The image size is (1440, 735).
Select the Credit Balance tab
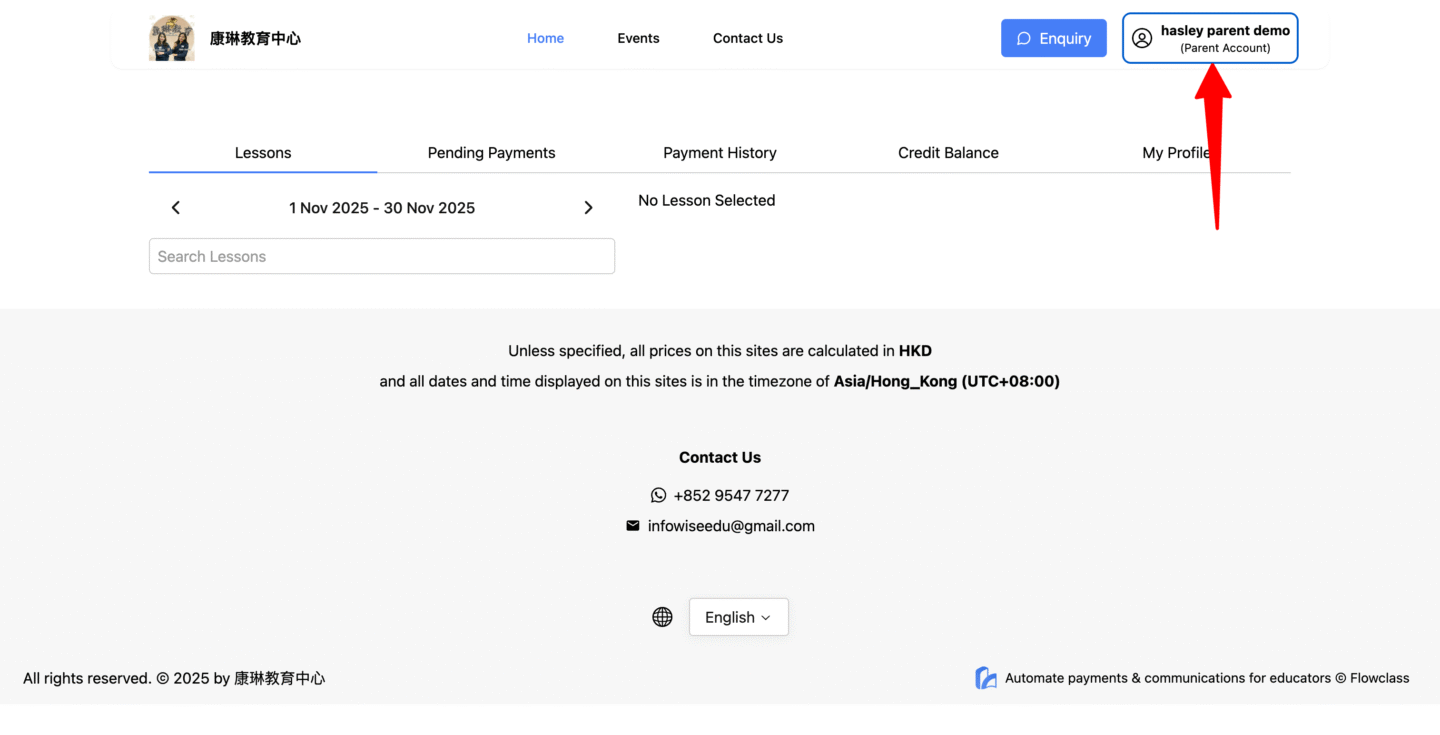point(948,153)
